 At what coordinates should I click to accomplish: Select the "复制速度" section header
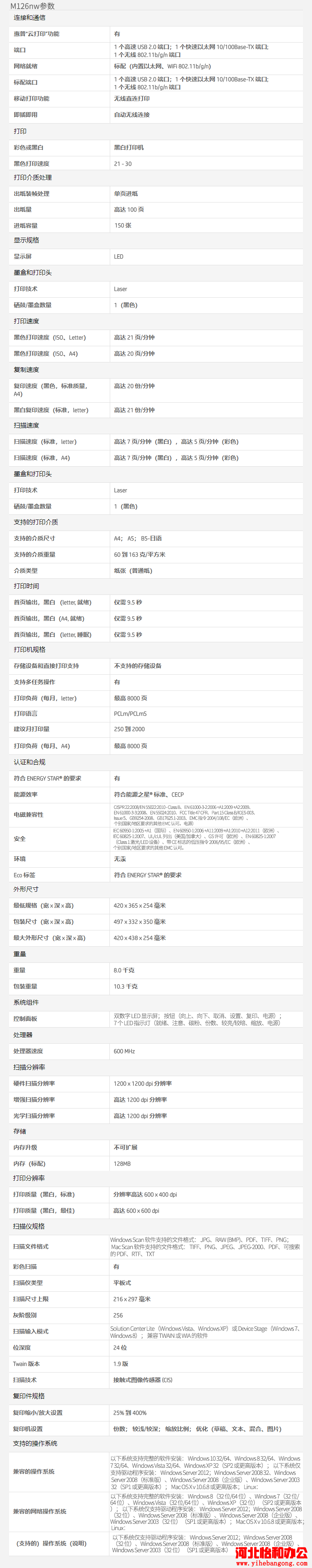tap(26, 369)
